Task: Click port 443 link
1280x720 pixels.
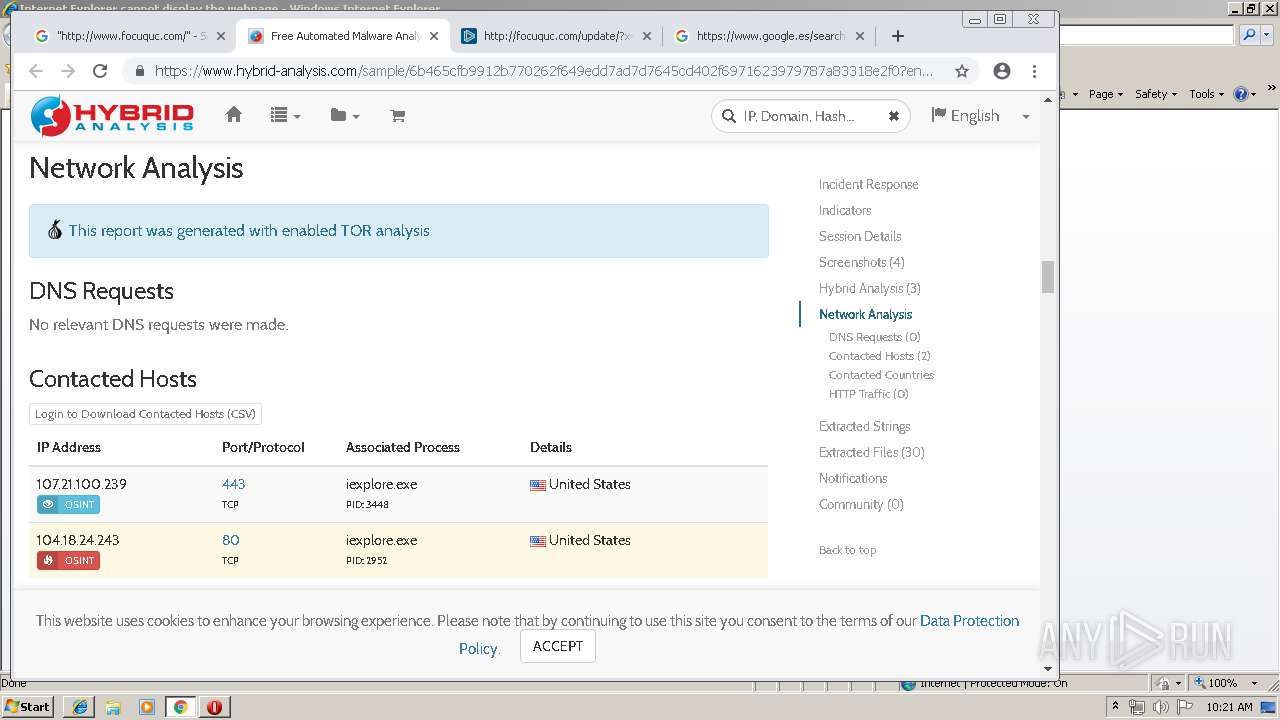Action: (233, 484)
